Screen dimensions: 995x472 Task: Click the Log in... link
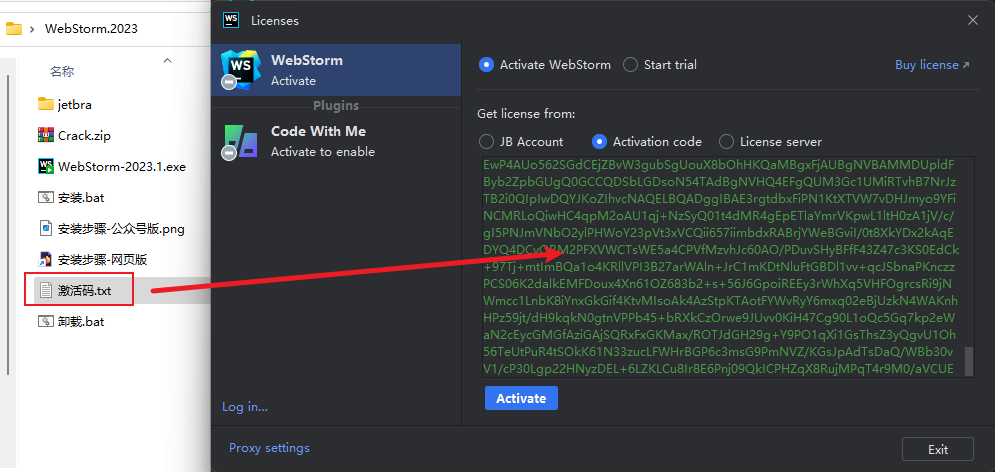245,407
